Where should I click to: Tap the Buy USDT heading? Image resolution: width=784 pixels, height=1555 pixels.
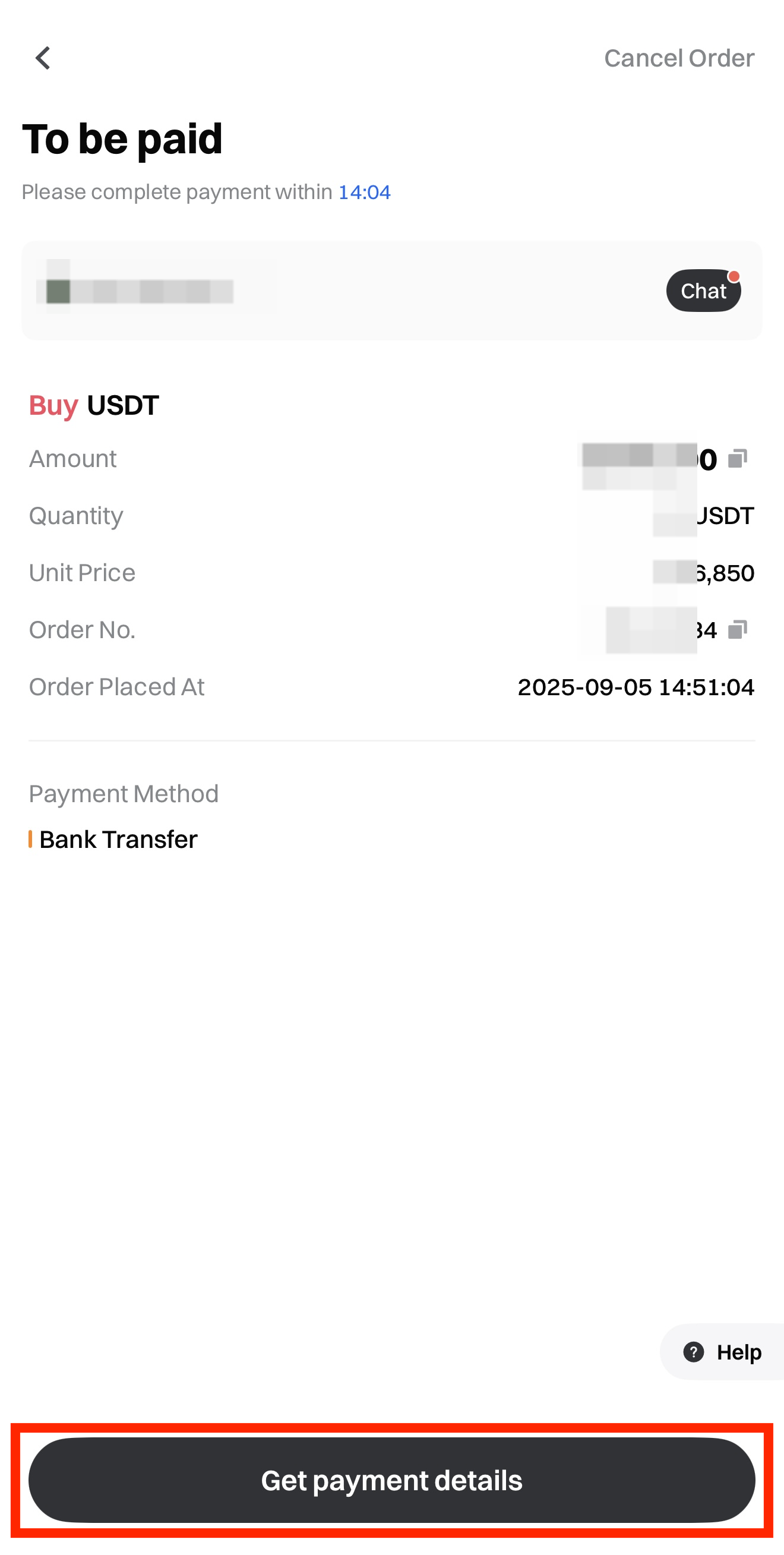[x=94, y=405]
